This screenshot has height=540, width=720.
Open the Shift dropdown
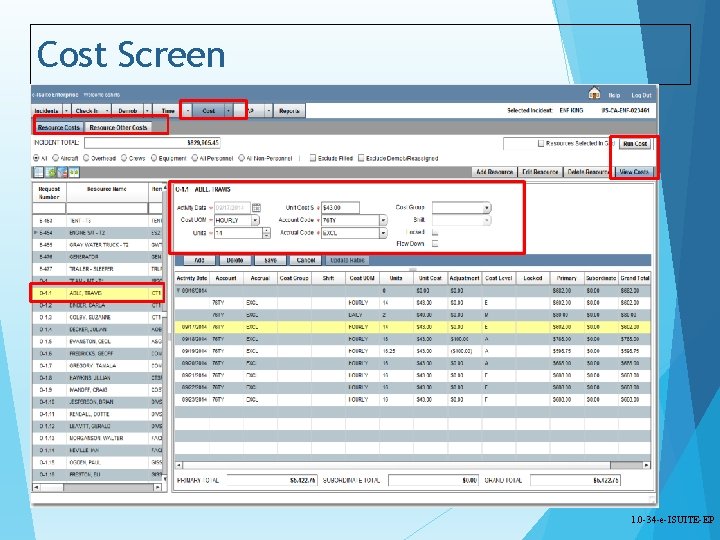click(x=486, y=220)
